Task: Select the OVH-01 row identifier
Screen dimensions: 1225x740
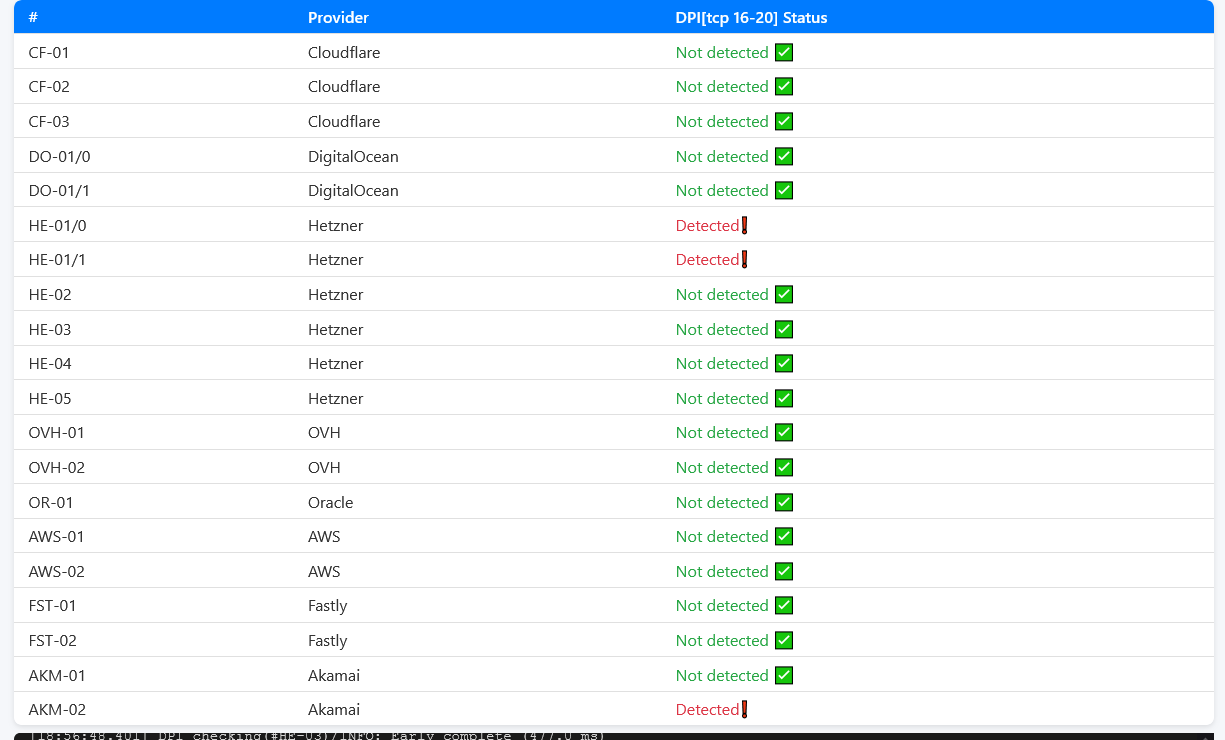Action: [56, 433]
